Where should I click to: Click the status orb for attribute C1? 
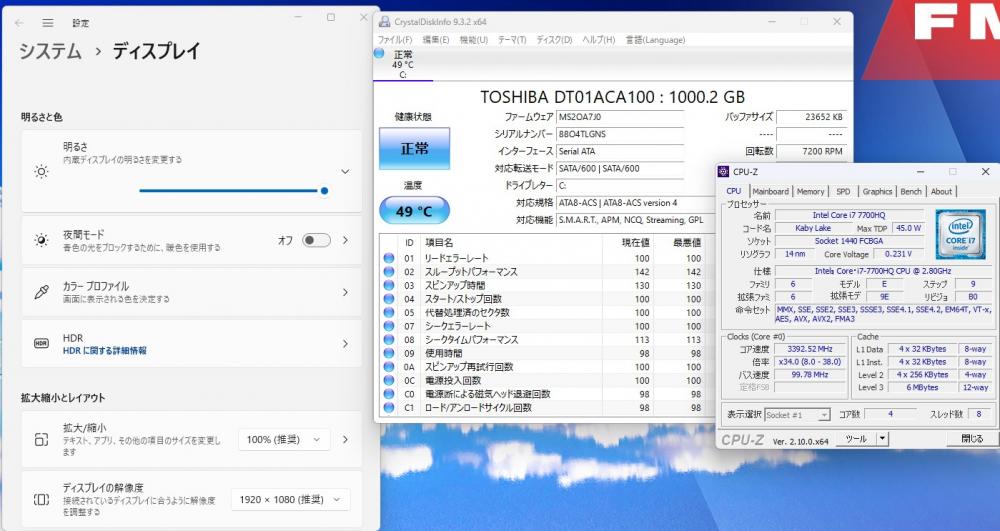point(388,407)
